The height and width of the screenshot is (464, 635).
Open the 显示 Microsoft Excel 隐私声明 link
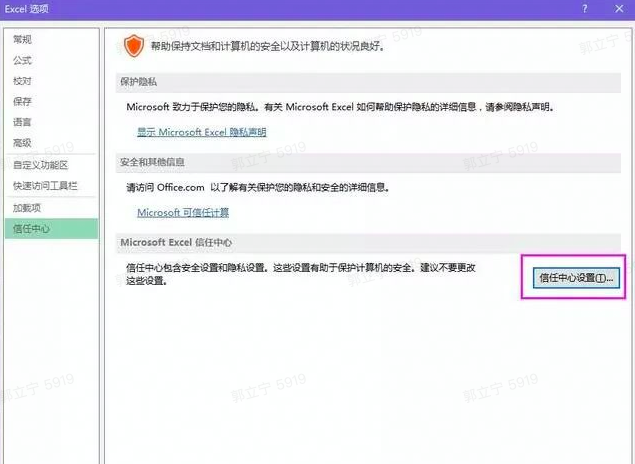click(x=201, y=132)
